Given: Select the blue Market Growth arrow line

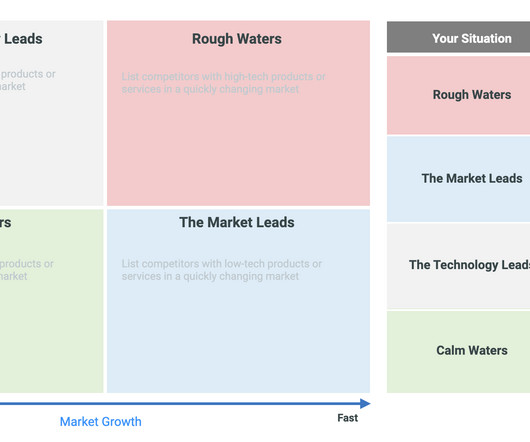Looking at the screenshot, I should [180, 403].
